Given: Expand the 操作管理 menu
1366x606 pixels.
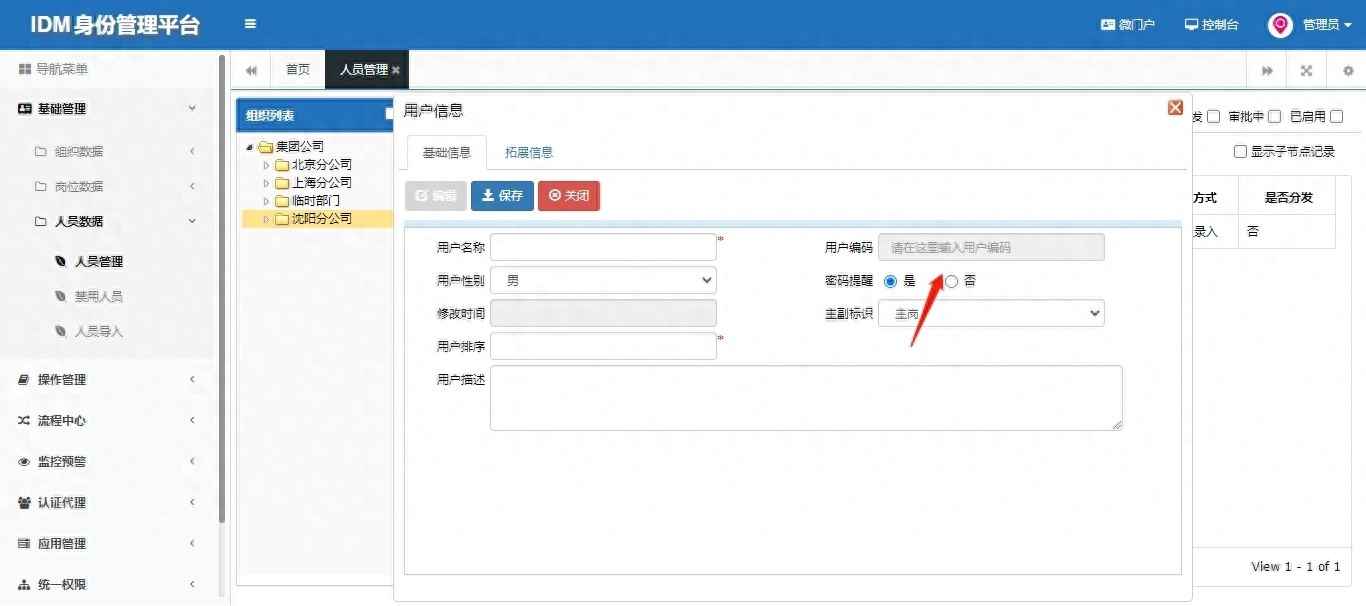Looking at the screenshot, I should [108, 380].
